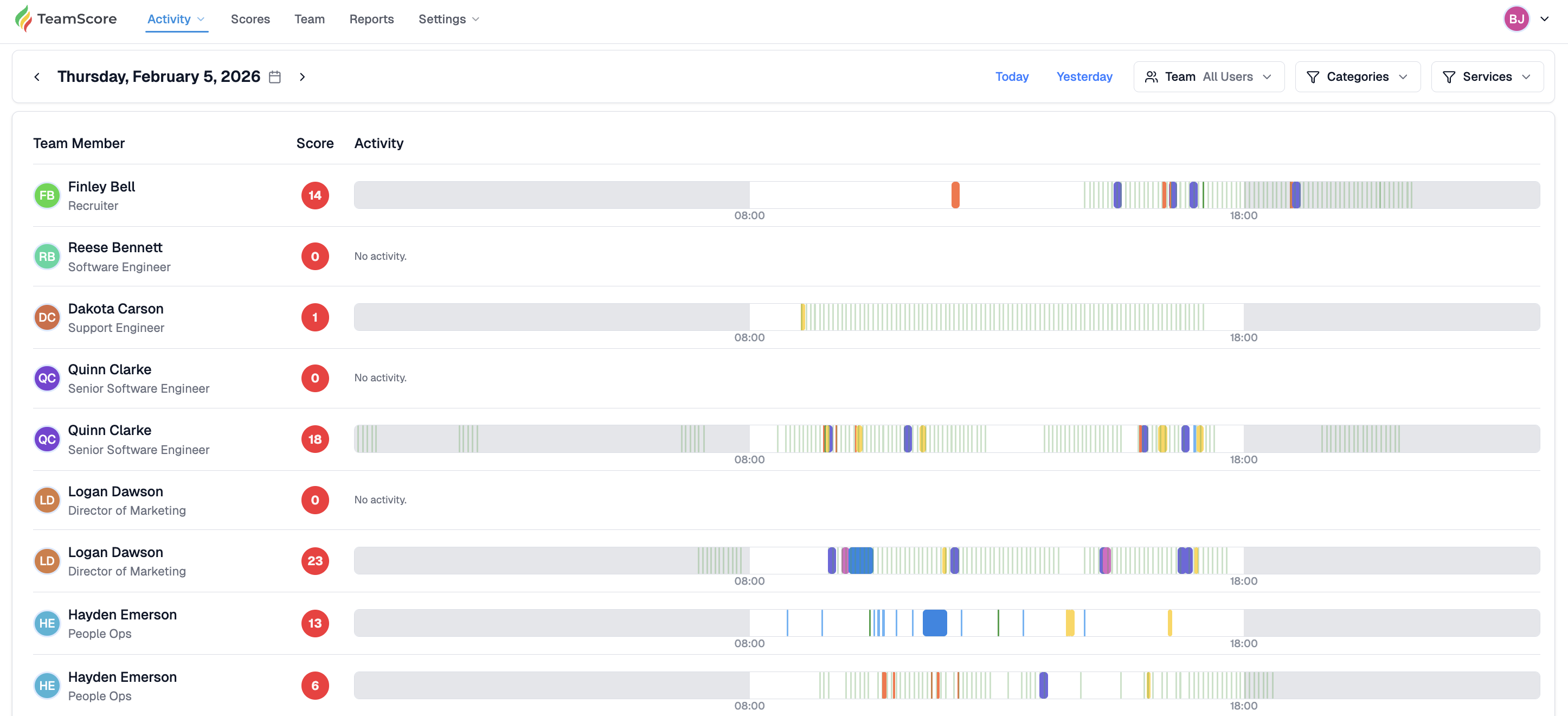Click Logan Dawson's score badge 23
1568x716 pixels.
pyautogui.click(x=314, y=561)
